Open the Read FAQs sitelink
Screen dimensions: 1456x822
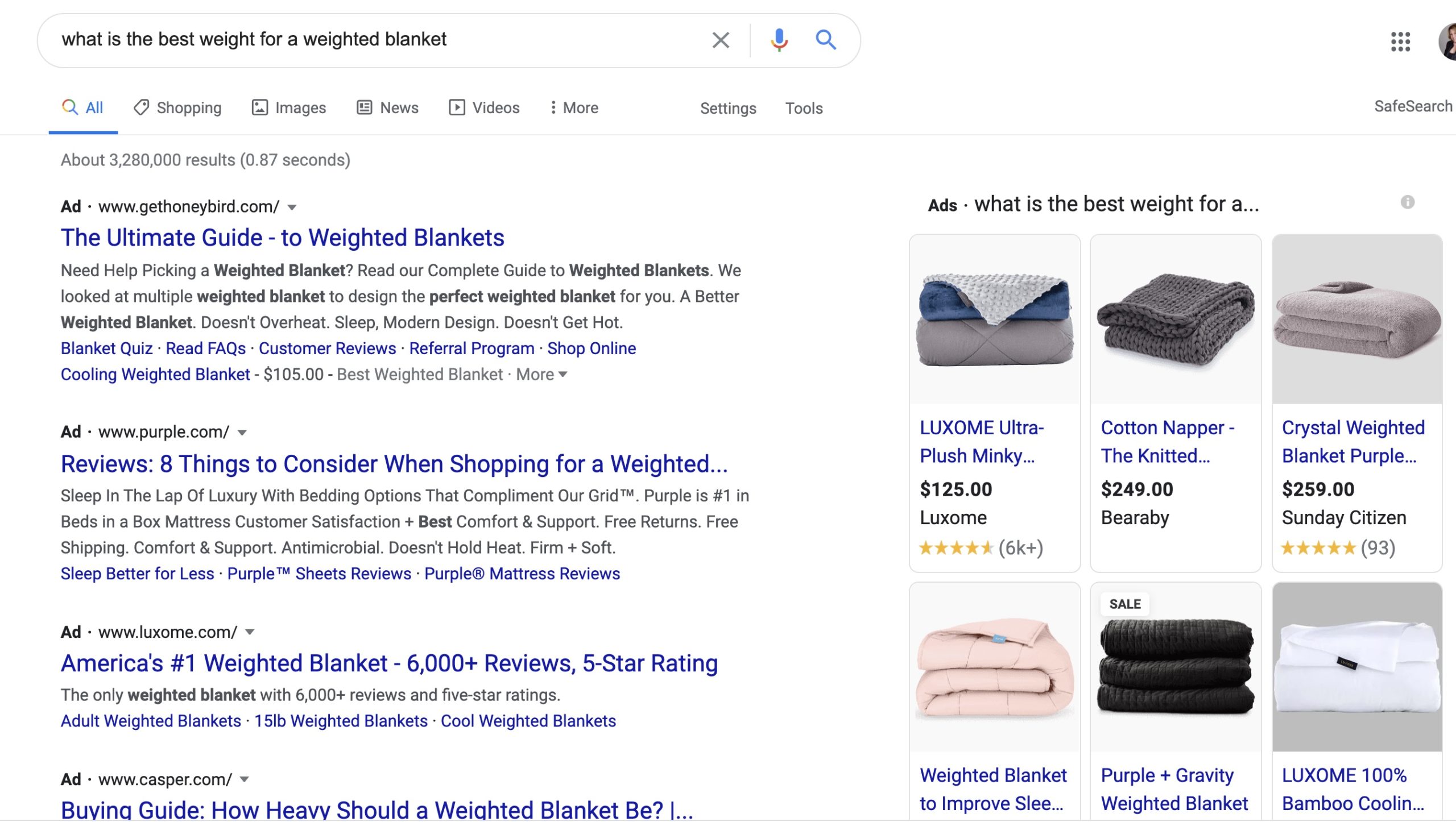click(206, 348)
